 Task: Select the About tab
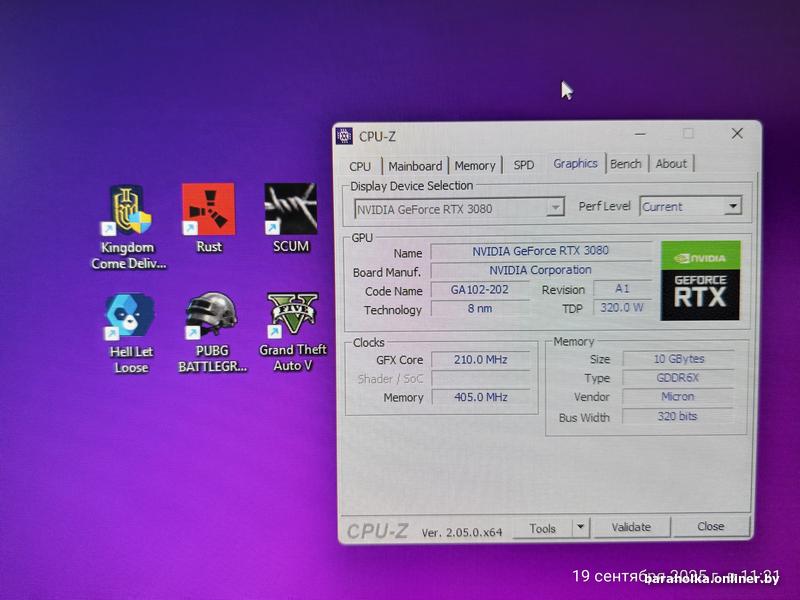coord(671,165)
